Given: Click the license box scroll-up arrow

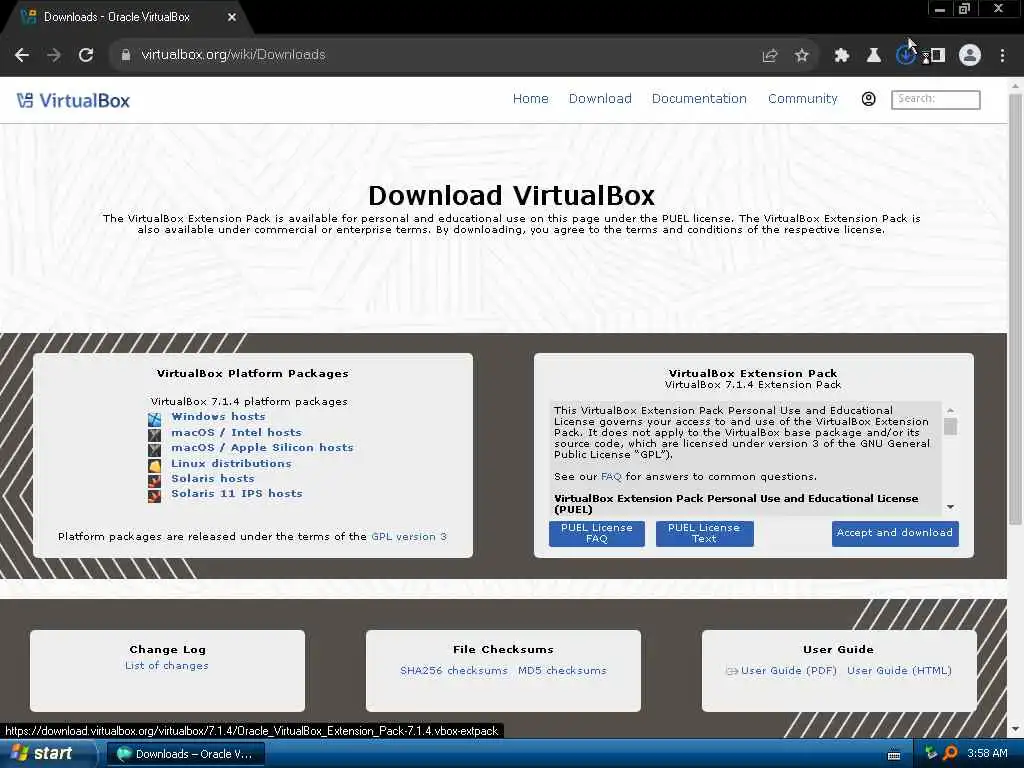Looking at the screenshot, I should click(x=950, y=410).
